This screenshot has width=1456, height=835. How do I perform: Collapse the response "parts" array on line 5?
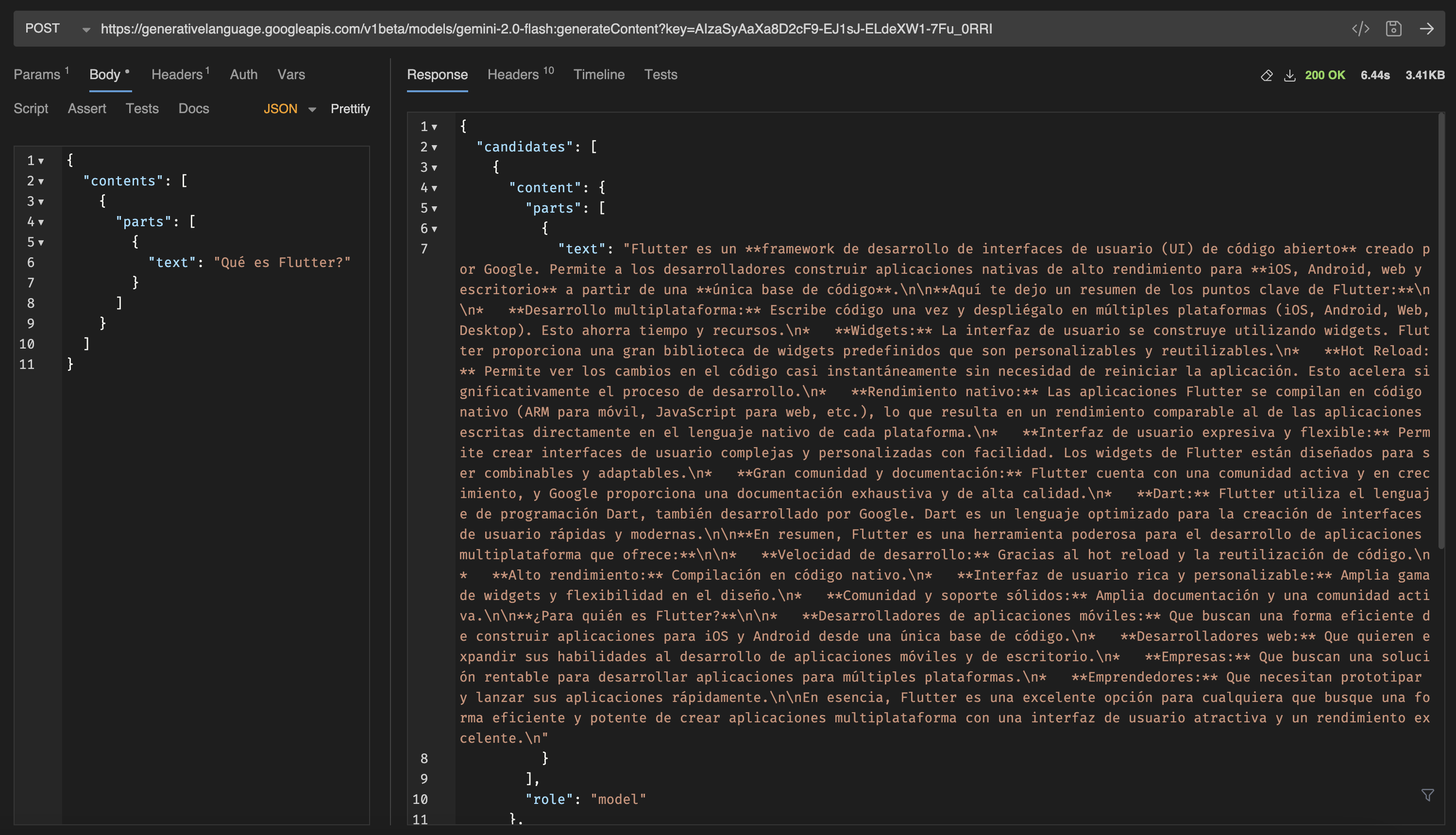(x=434, y=209)
